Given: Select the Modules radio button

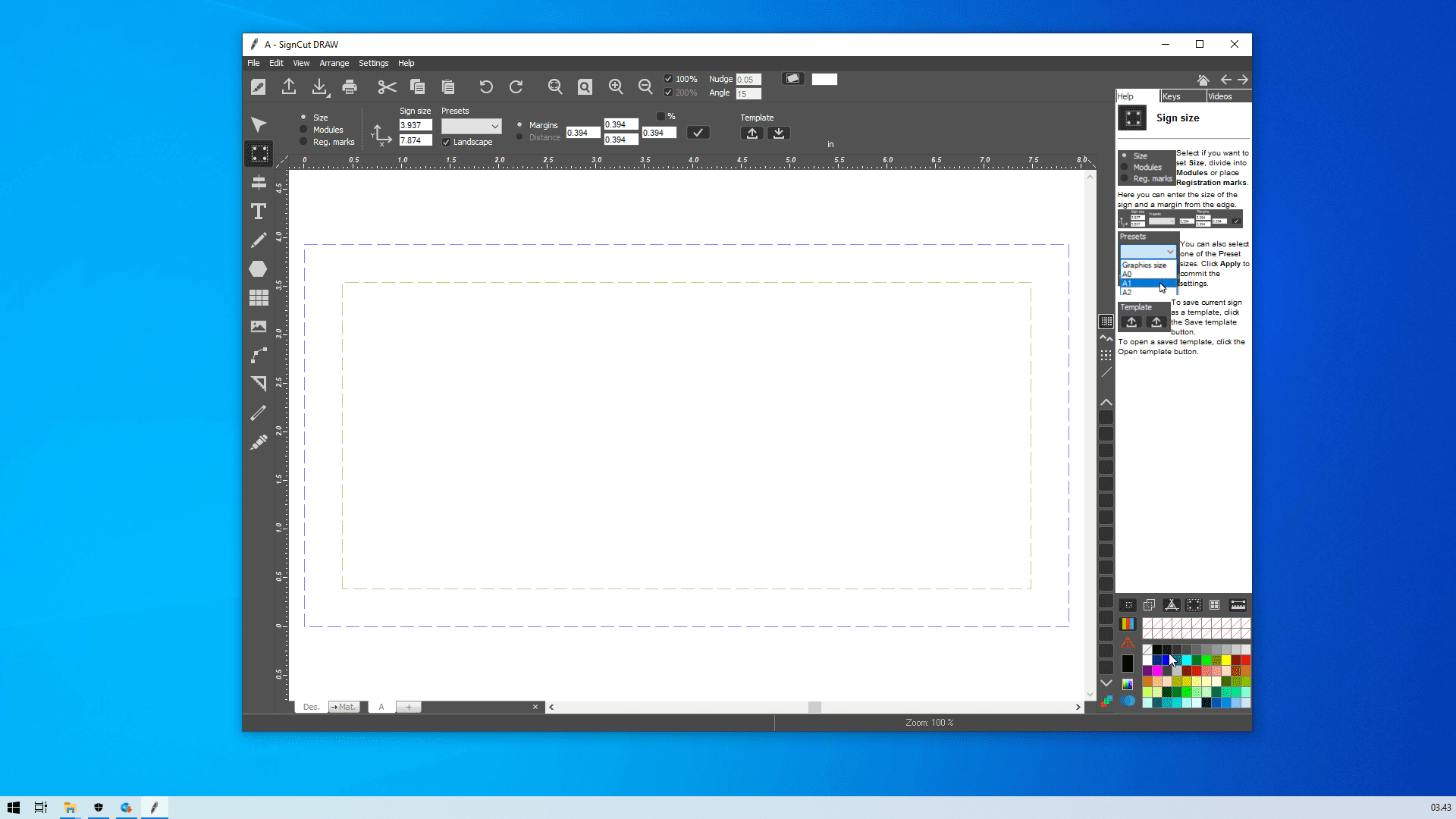Looking at the screenshot, I should tap(304, 130).
